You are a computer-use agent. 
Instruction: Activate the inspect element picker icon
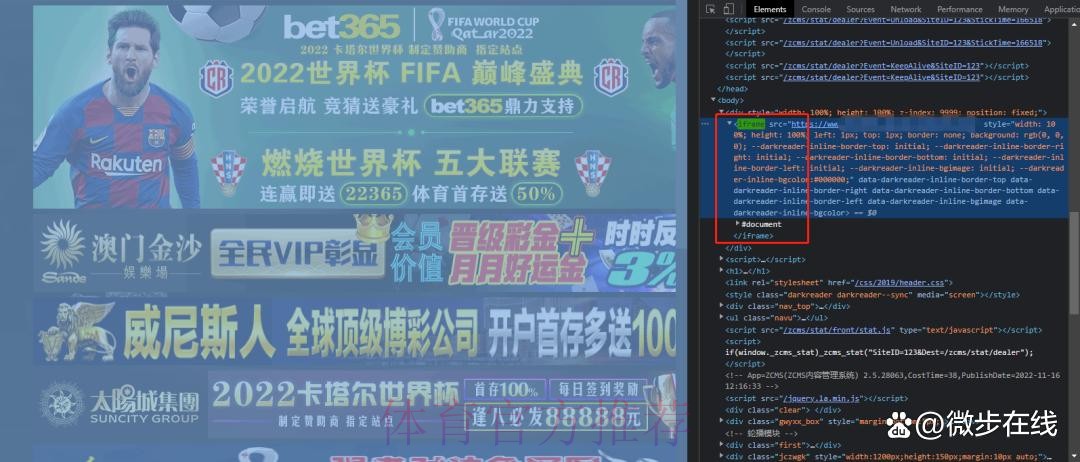click(711, 9)
